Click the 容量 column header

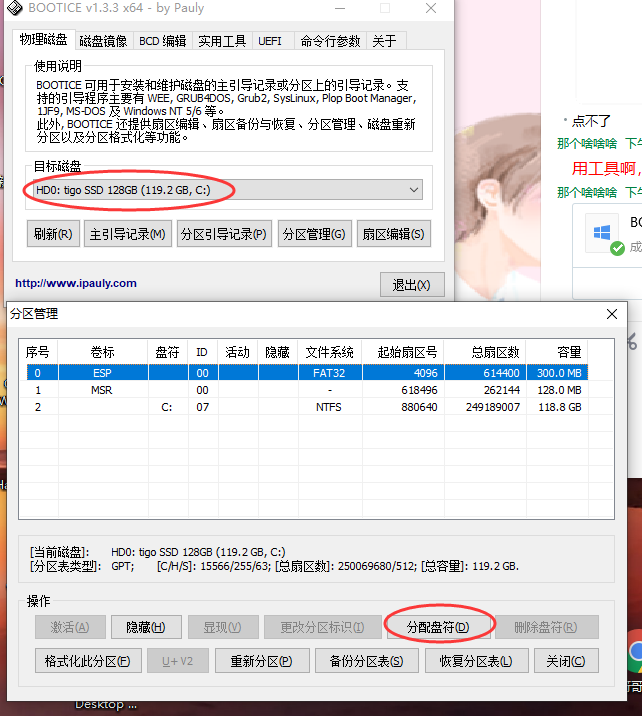[x=557, y=352]
